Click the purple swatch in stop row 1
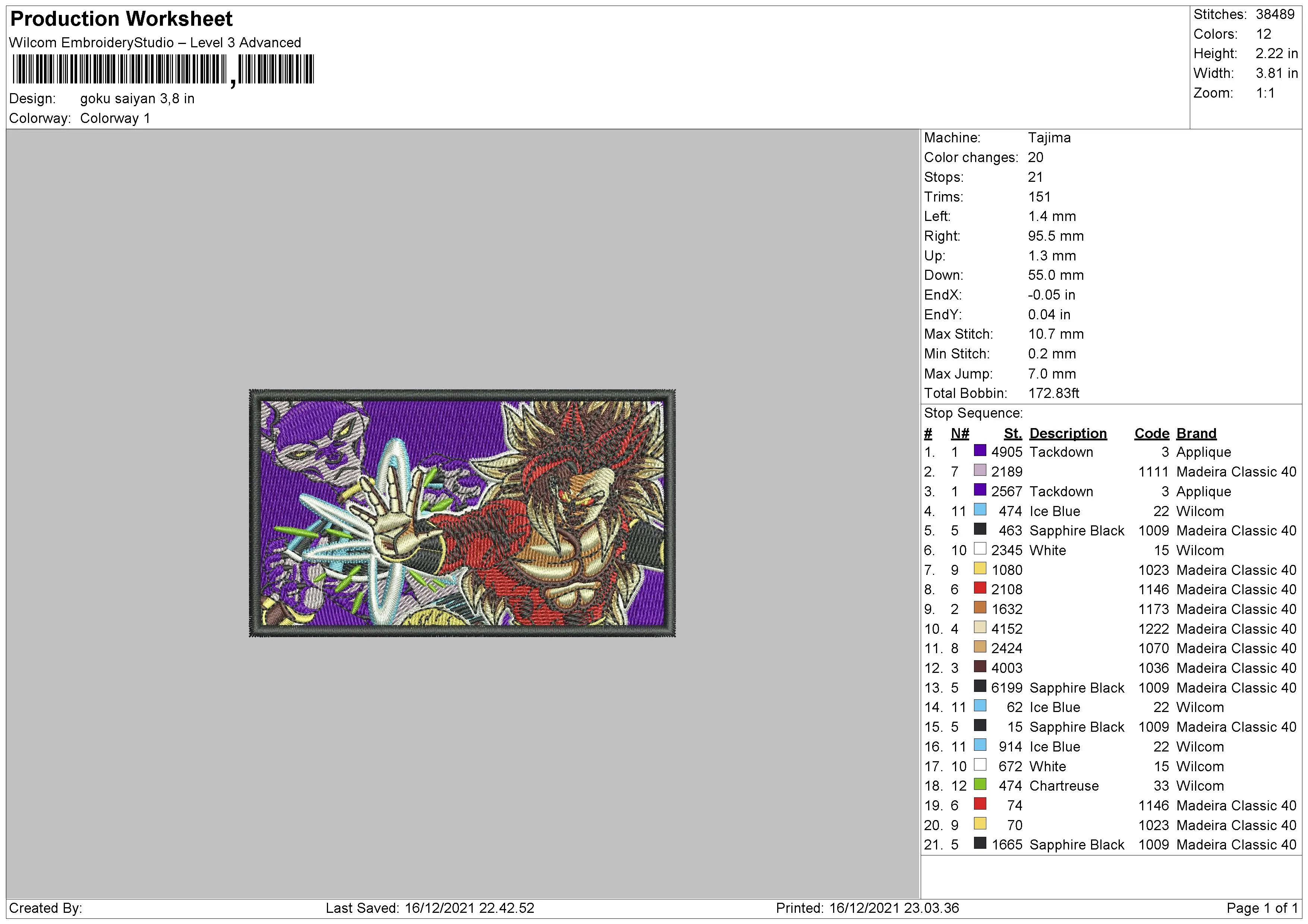Screen dimensions: 1308x924 click(x=980, y=451)
